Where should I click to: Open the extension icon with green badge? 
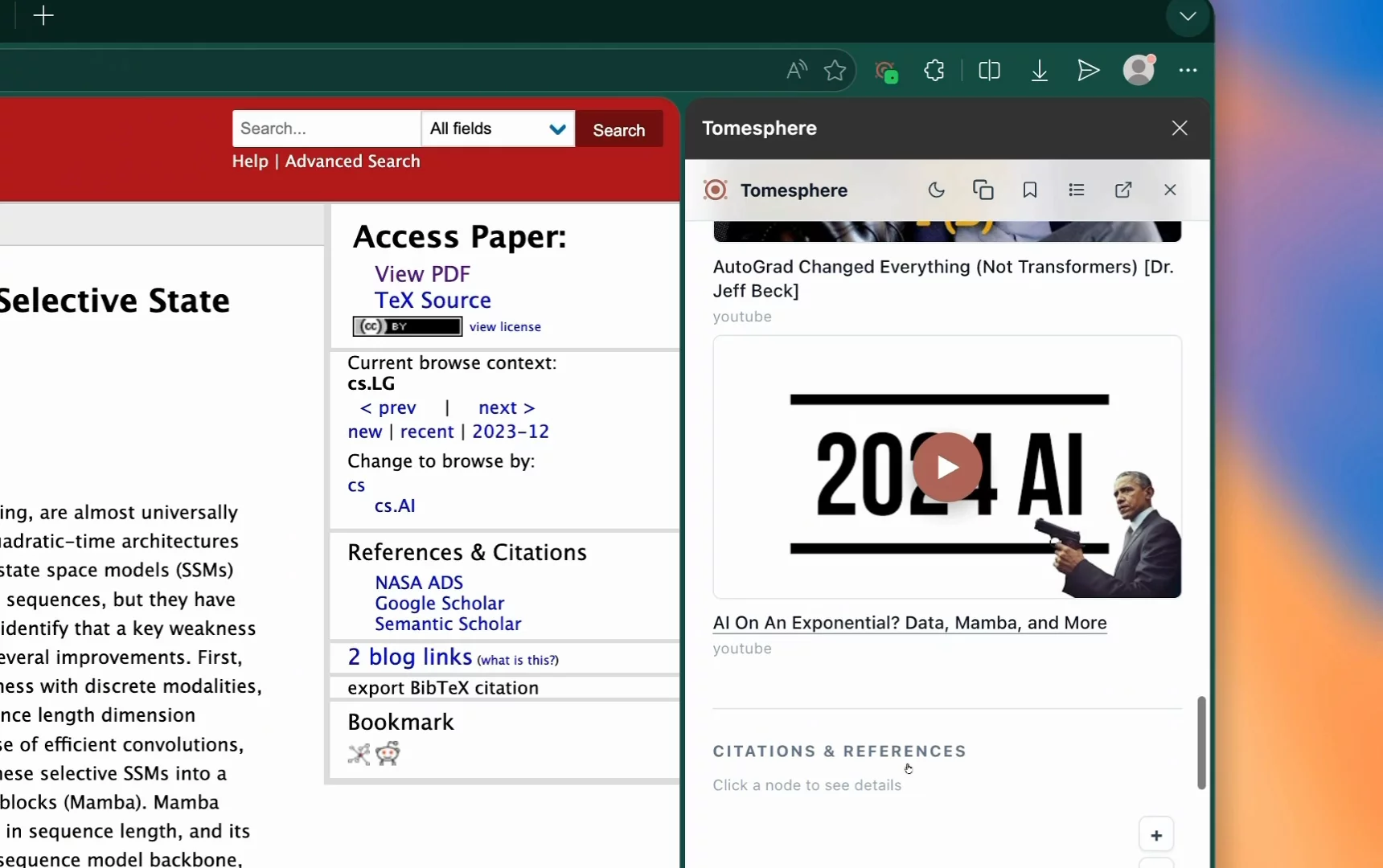(x=886, y=72)
